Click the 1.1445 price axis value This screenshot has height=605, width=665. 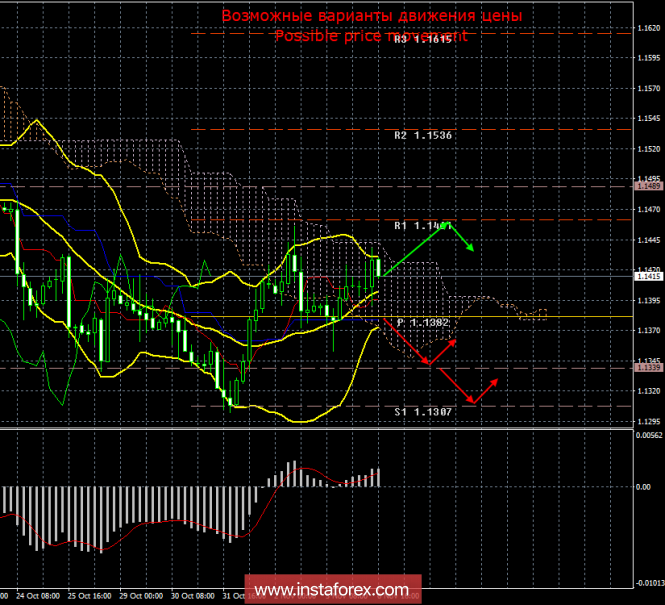point(649,240)
